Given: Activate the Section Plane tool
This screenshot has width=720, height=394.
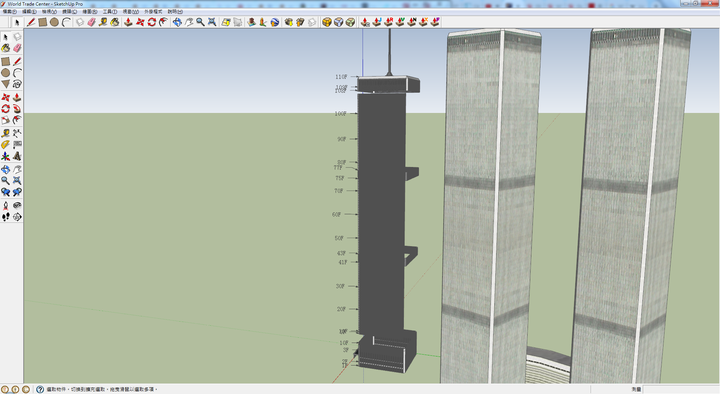Looking at the screenshot, I should (x=17, y=217).
